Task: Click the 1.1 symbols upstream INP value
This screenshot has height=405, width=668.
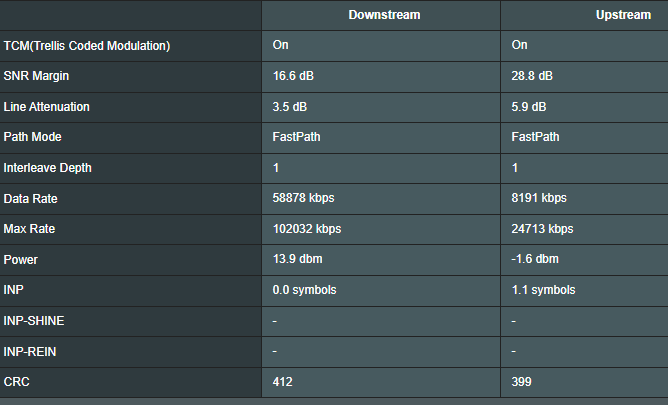Action: tap(543, 290)
